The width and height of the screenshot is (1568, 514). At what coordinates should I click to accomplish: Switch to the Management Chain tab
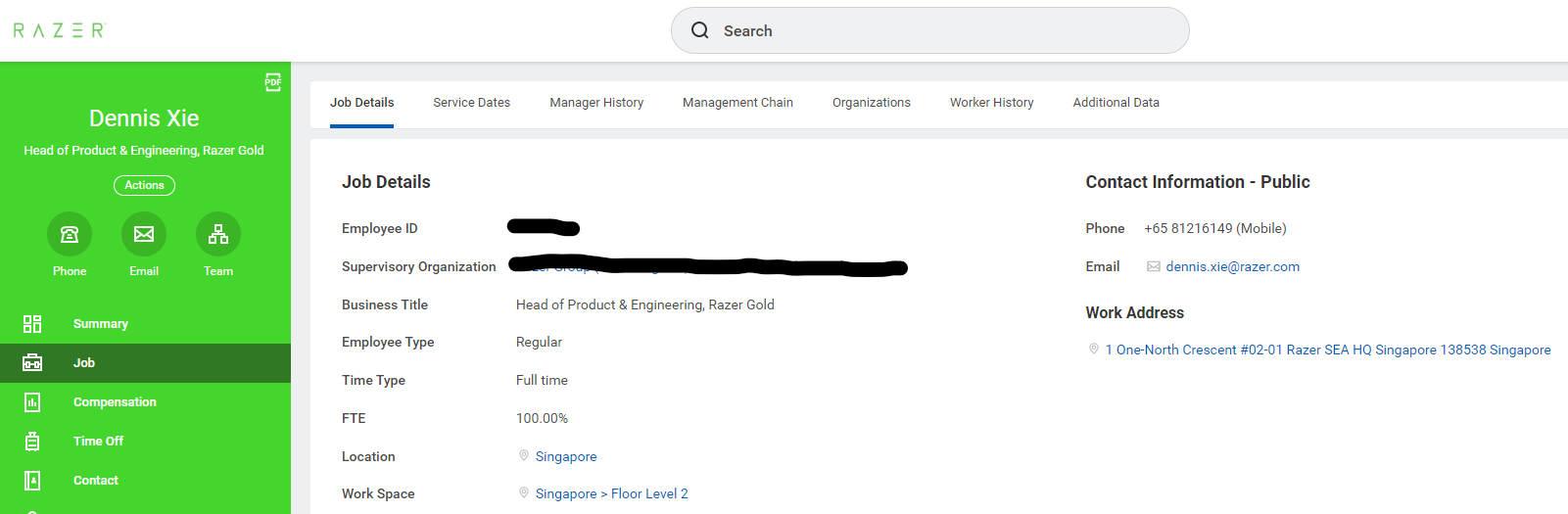click(737, 103)
